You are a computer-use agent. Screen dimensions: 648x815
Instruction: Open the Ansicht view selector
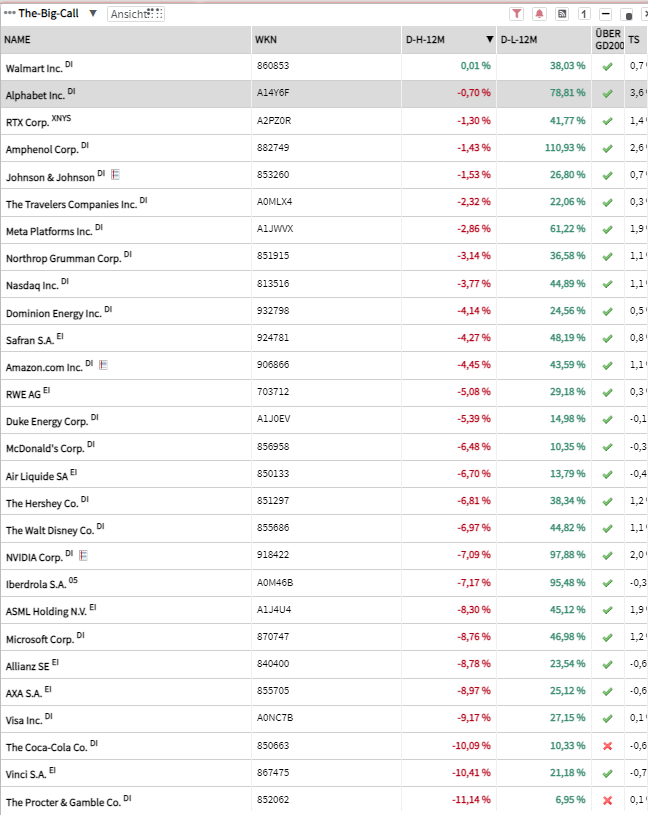click(134, 14)
